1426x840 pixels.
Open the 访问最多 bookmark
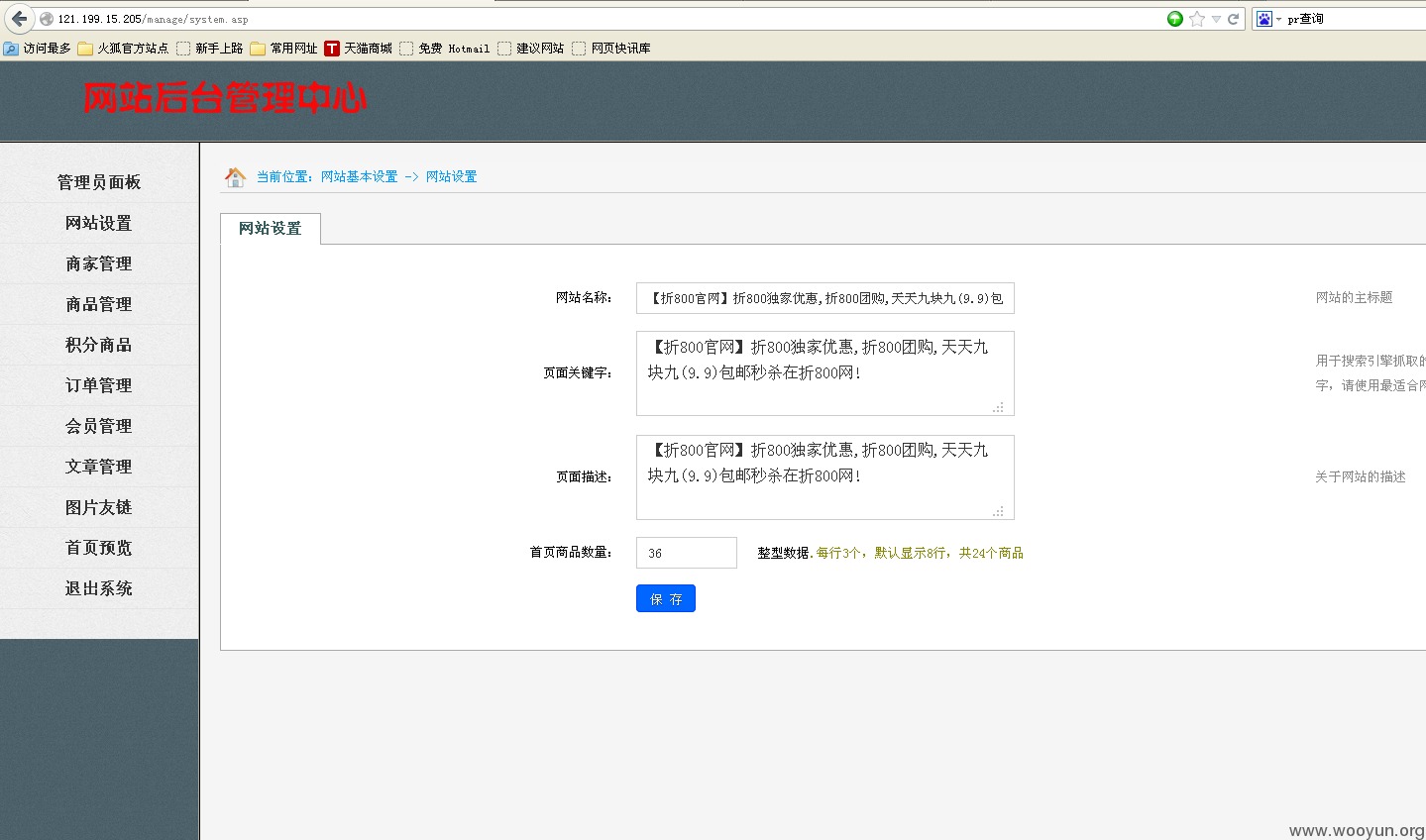[x=38, y=49]
